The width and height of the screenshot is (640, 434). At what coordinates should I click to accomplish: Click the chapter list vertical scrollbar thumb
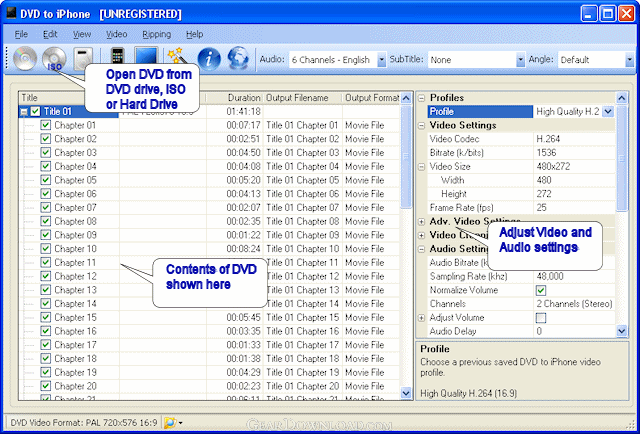[x=406, y=156]
